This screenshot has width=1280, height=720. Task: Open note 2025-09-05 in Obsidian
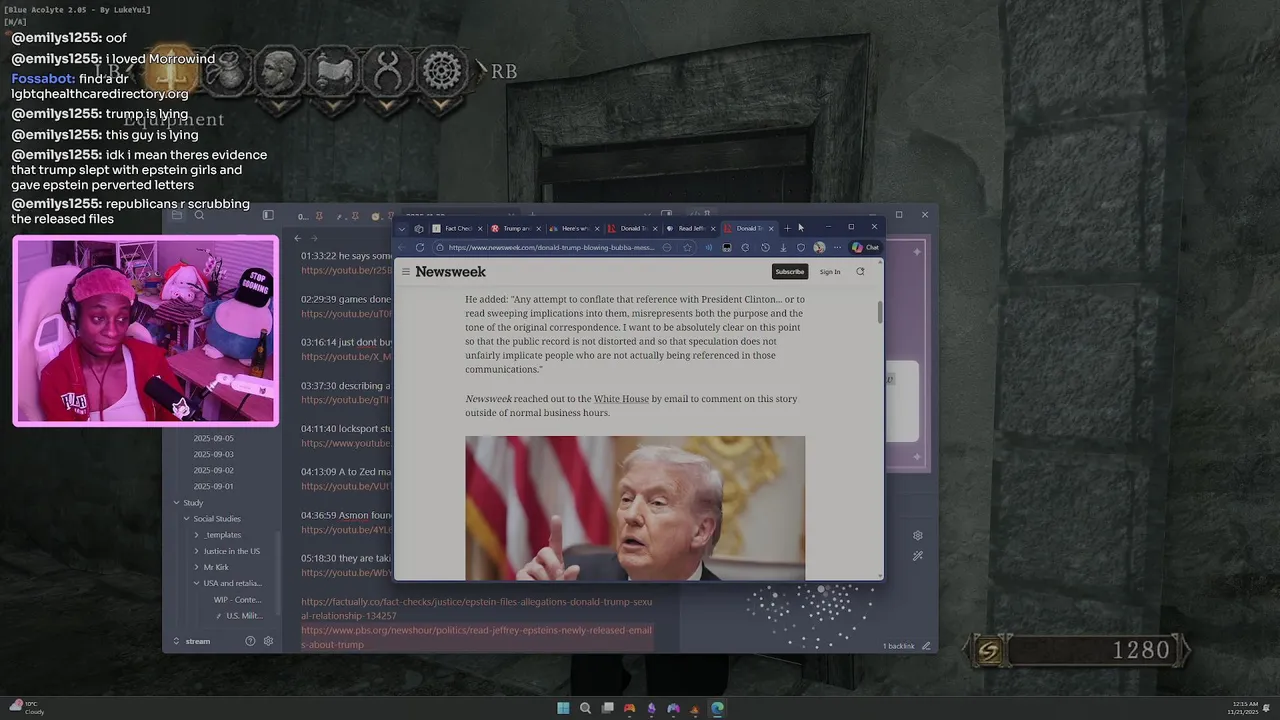[x=213, y=438]
